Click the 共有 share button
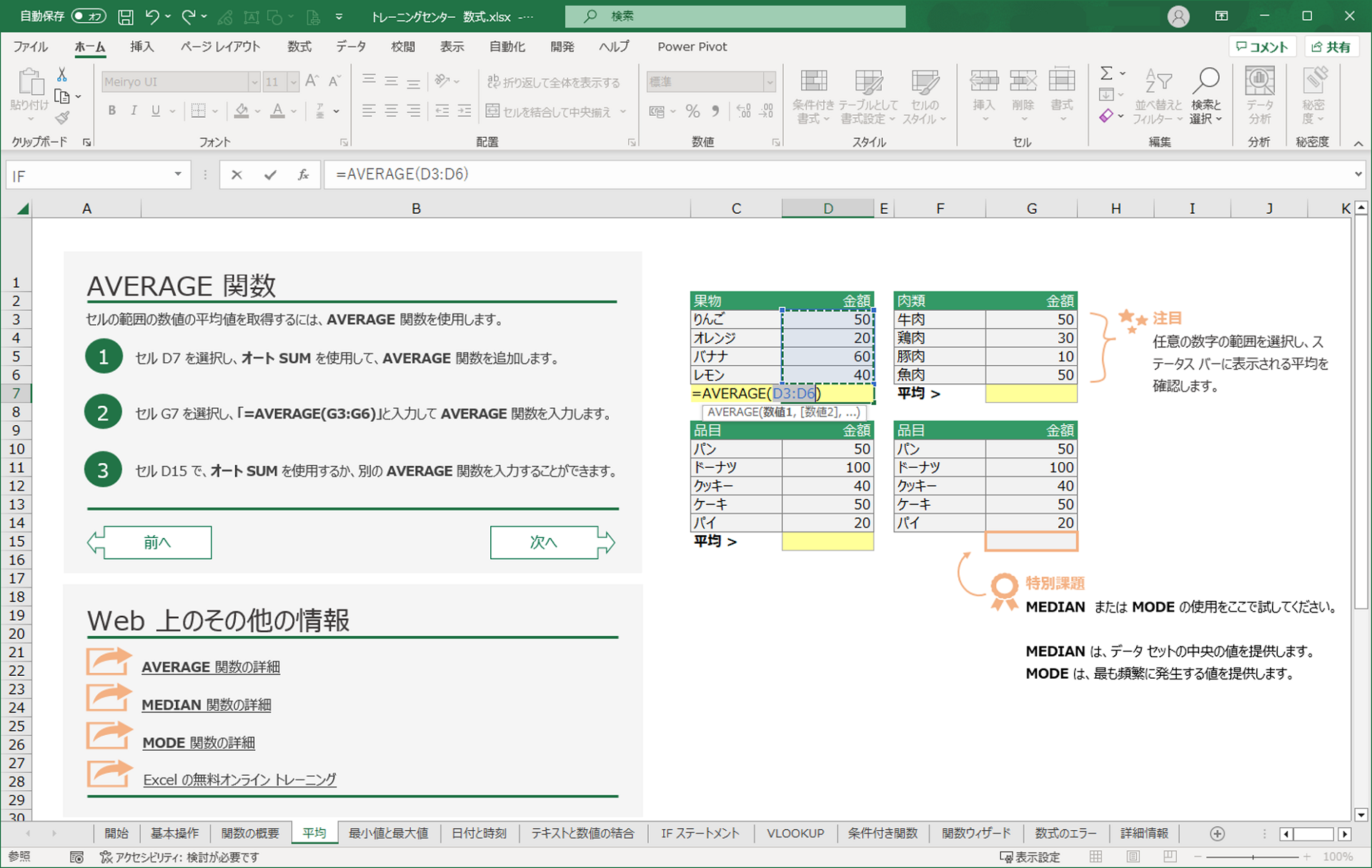The width and height of the screenshot is (1372, 868). pyautogui.click(x=1332, y=47)
